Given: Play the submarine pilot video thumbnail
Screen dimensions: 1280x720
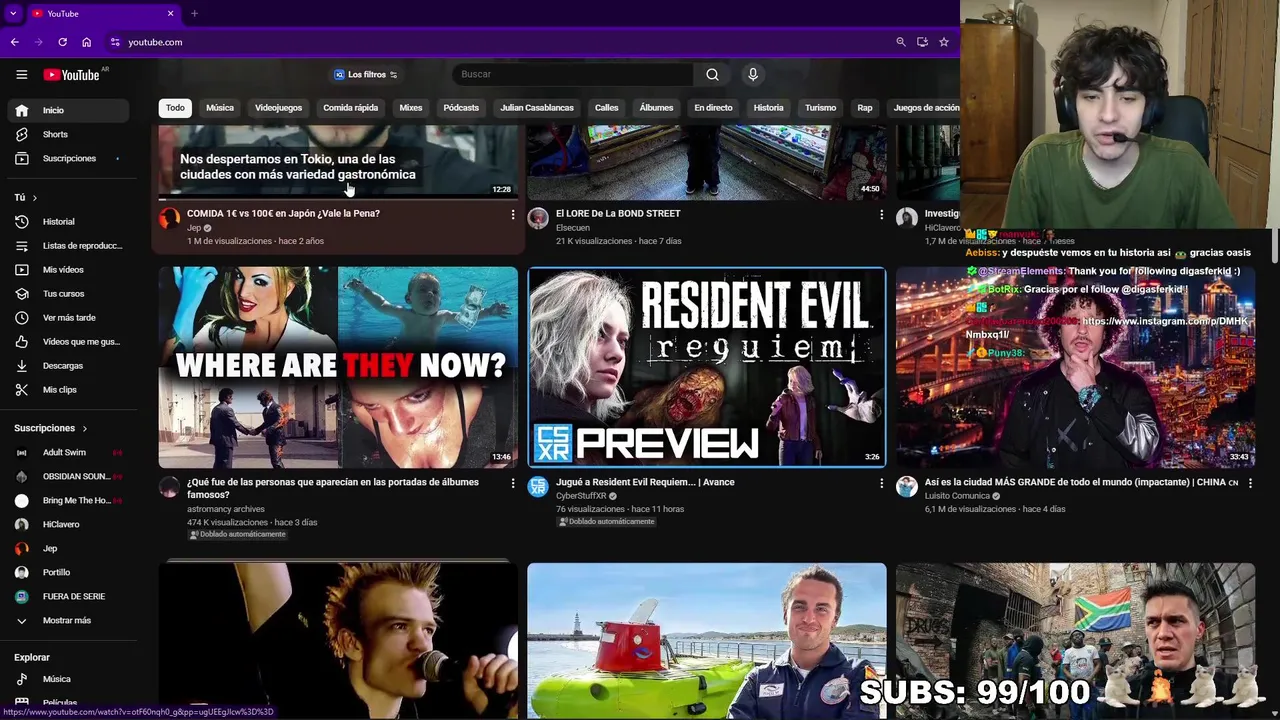Looking at the screenshot, I should (707, 640).
